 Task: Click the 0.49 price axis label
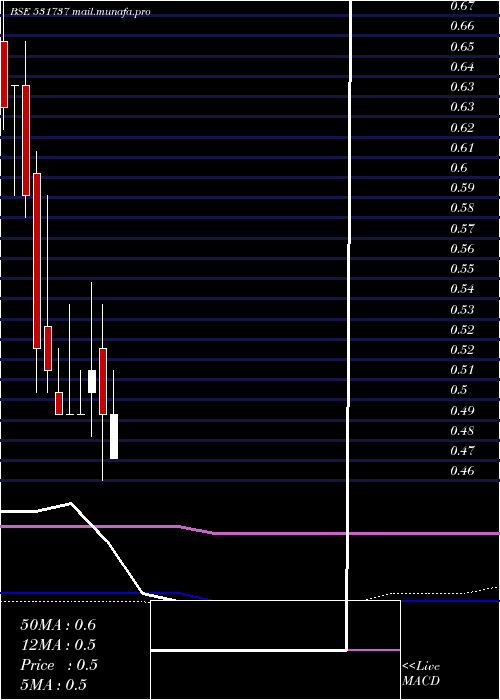[462, 410]
